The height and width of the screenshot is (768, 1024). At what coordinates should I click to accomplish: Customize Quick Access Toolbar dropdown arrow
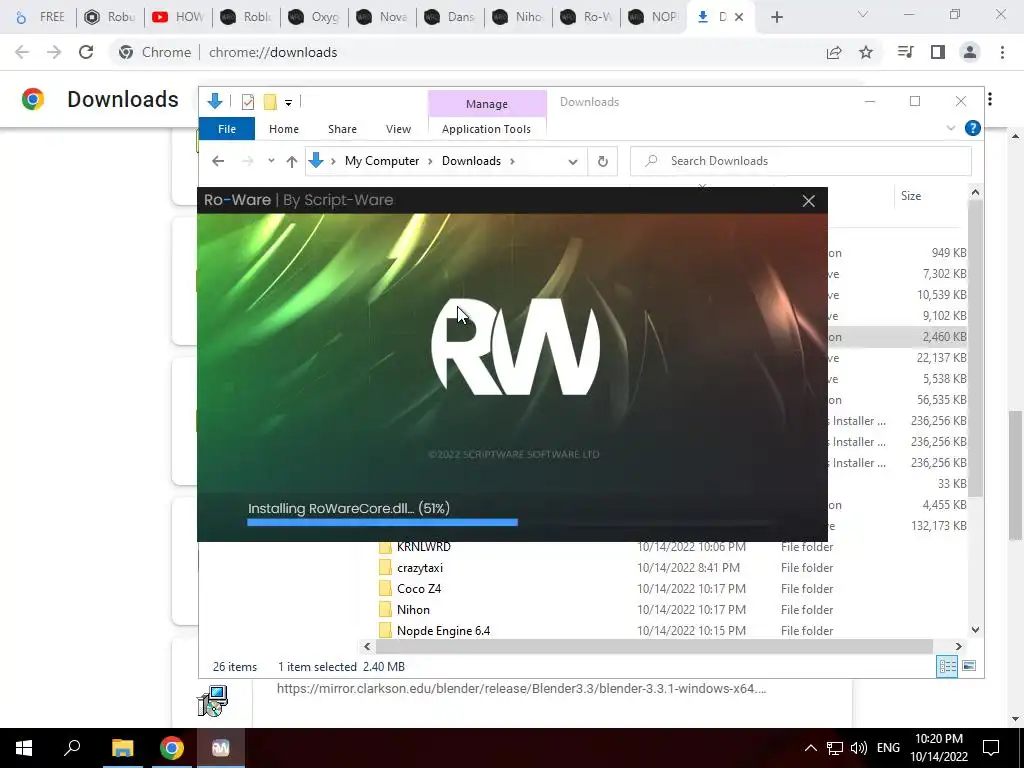(x=288, y=103)
